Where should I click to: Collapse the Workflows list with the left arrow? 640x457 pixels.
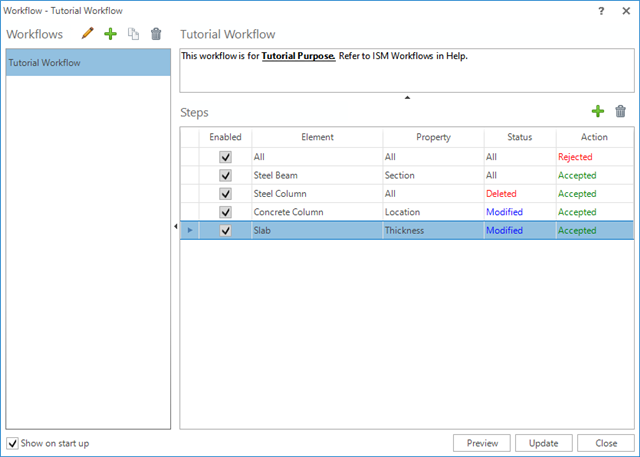click(176, 226)
